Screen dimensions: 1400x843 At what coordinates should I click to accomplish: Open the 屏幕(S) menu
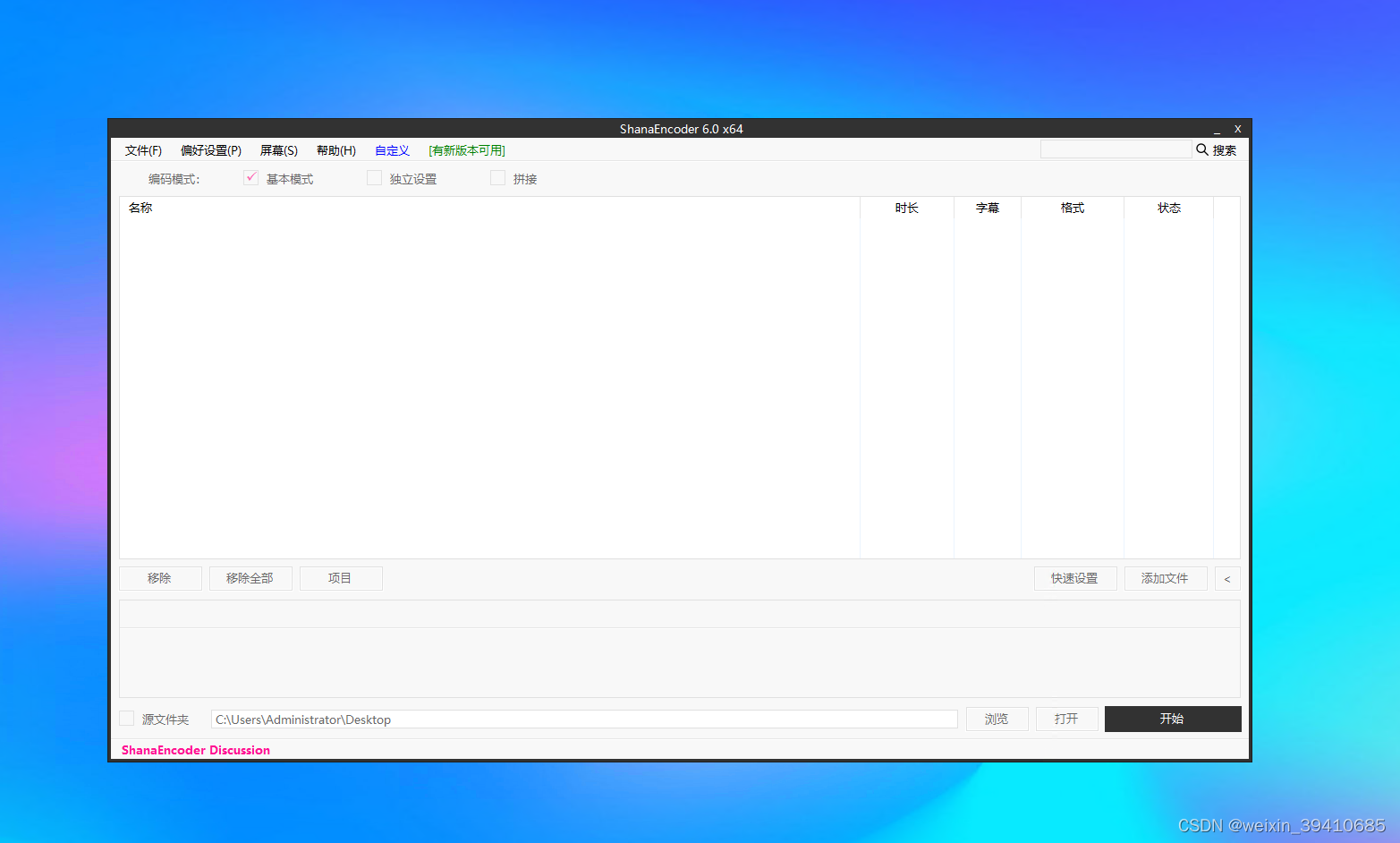coord(279,150)
